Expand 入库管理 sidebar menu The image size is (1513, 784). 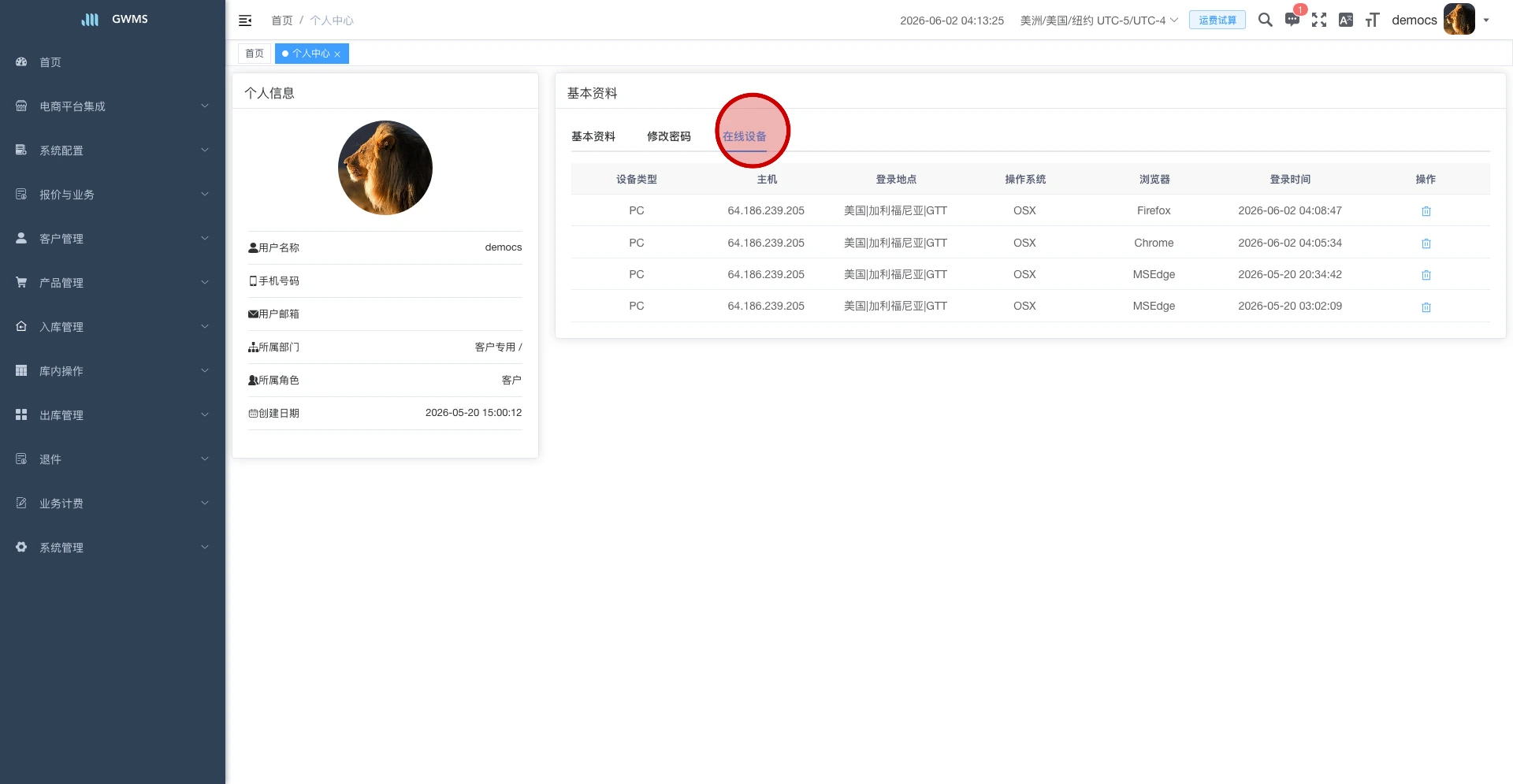113,327
